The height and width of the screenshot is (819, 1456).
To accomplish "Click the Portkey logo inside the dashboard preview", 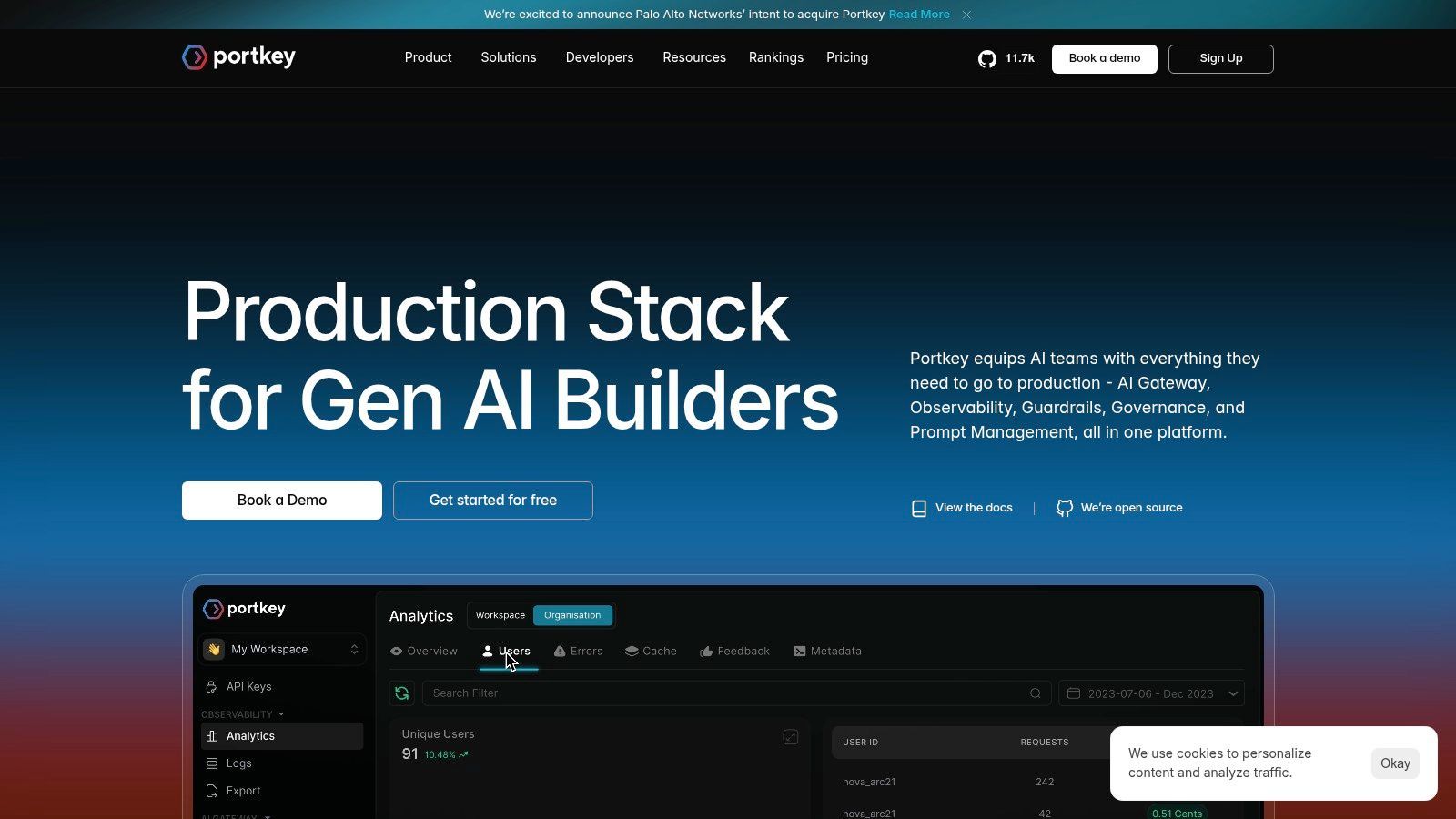I will [244, 609].
